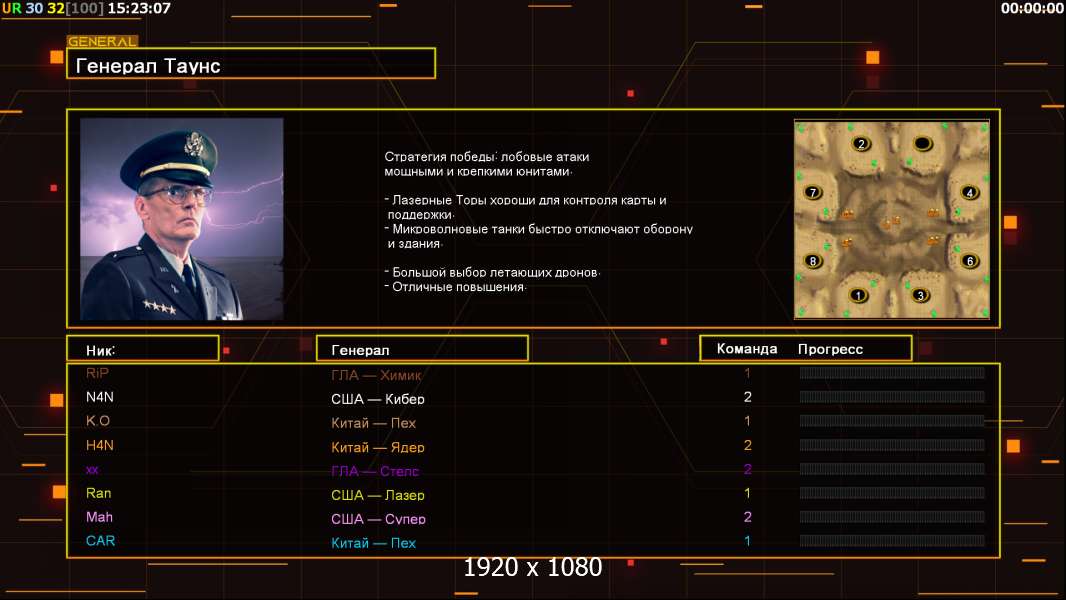The image size is (1066, 600).
Task: Select player nickname xx
Action: (x=92, y=470)
